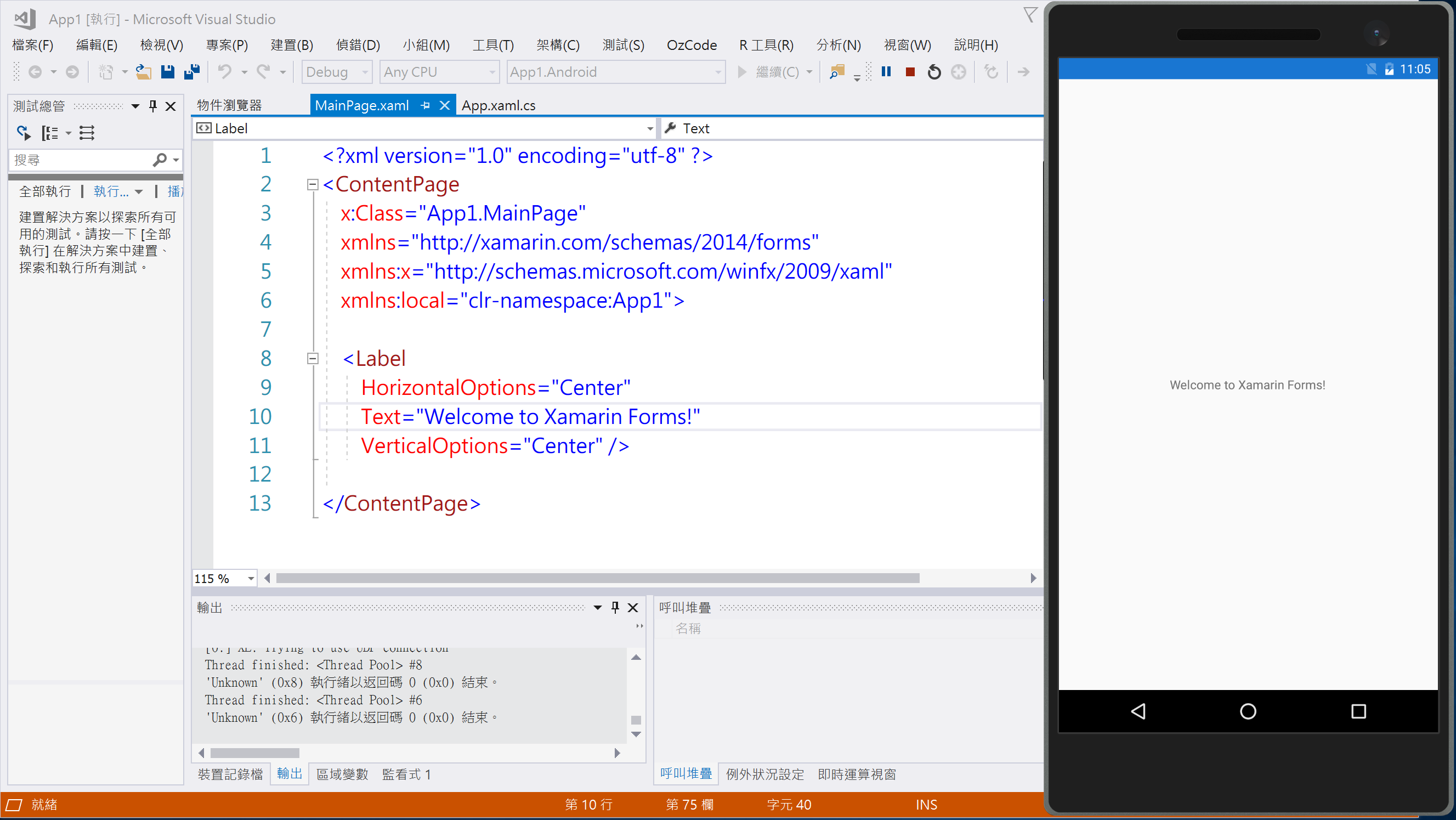Switch to the App.xaml.cs tab

[498, 105]
